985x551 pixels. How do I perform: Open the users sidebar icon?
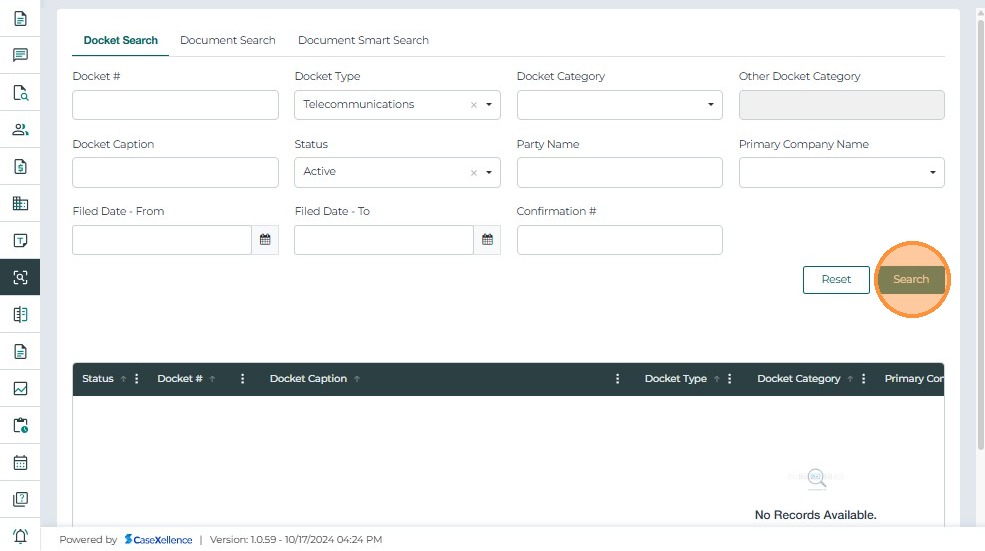tap(20, 130)
